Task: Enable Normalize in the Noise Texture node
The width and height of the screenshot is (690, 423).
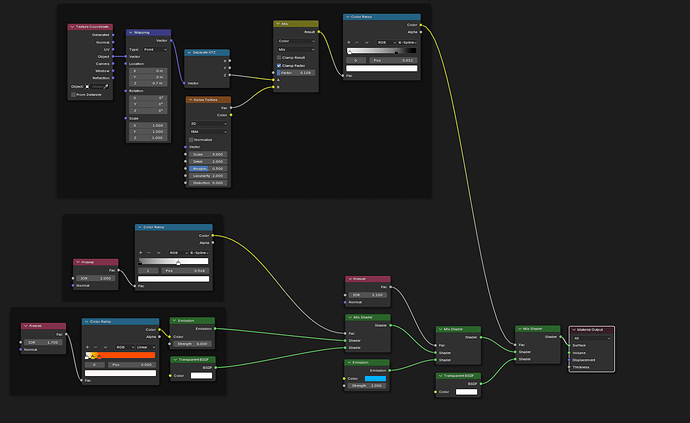Action: 191,140
